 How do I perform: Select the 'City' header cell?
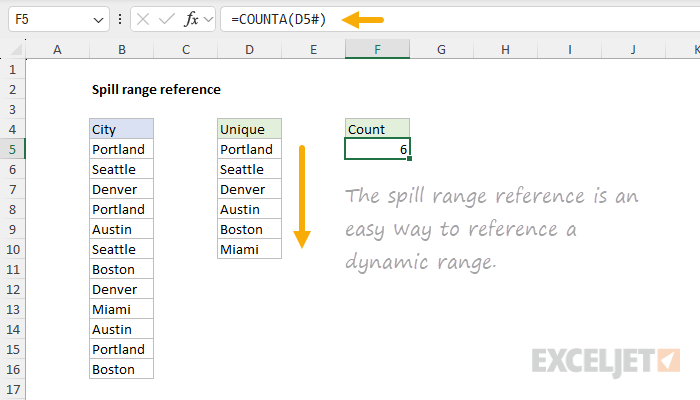[121, 129]
